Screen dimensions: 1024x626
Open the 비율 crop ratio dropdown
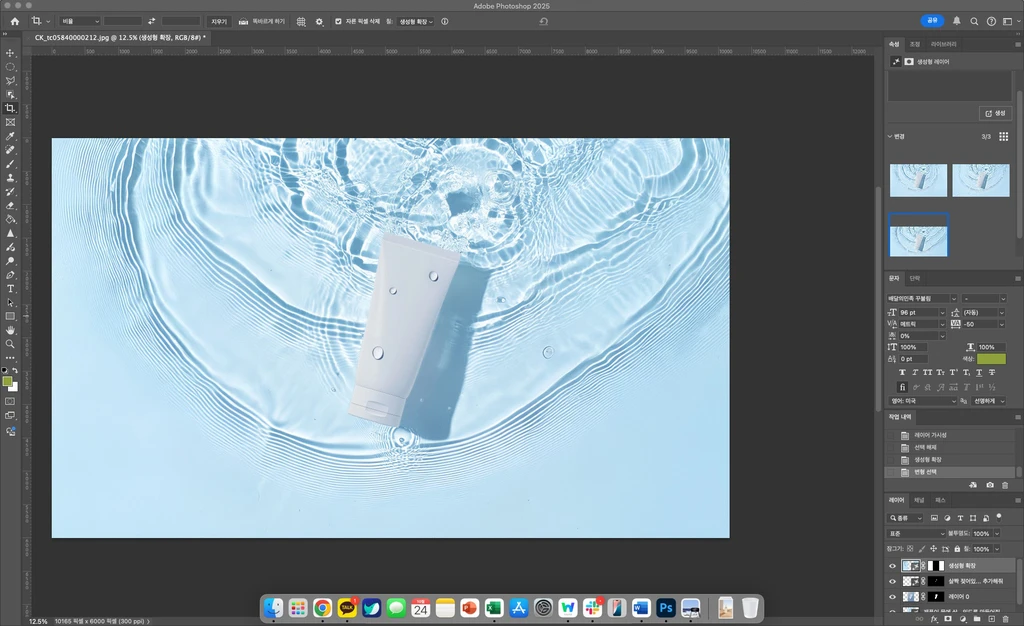(x=80, y=21)
